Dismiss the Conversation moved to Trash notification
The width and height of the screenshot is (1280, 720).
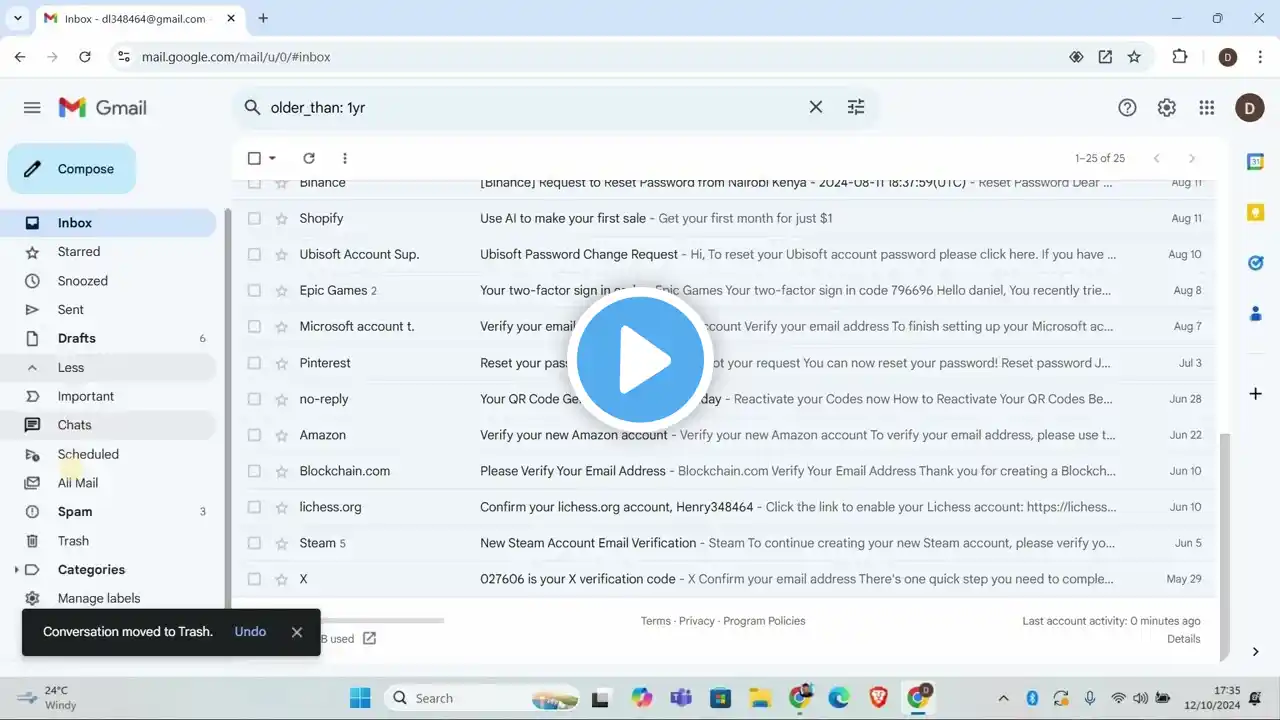[x=297, y=632]
